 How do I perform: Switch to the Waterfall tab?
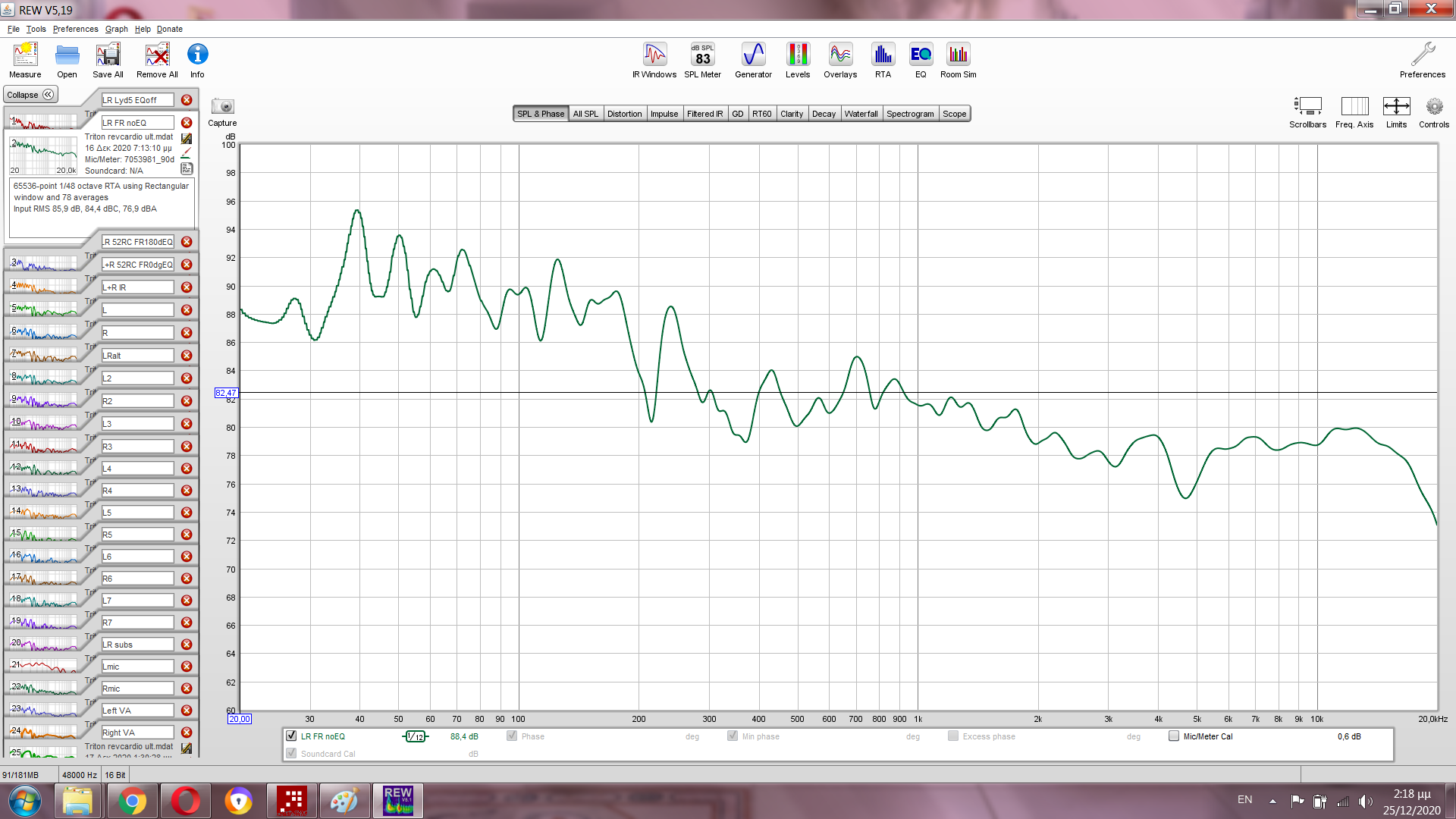(861, 114)
